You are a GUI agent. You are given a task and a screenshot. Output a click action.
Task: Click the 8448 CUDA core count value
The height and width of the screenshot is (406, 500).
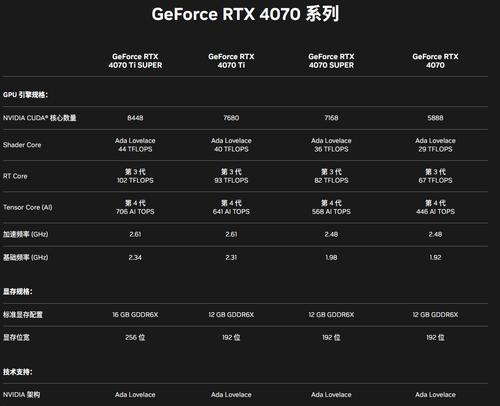135,118
